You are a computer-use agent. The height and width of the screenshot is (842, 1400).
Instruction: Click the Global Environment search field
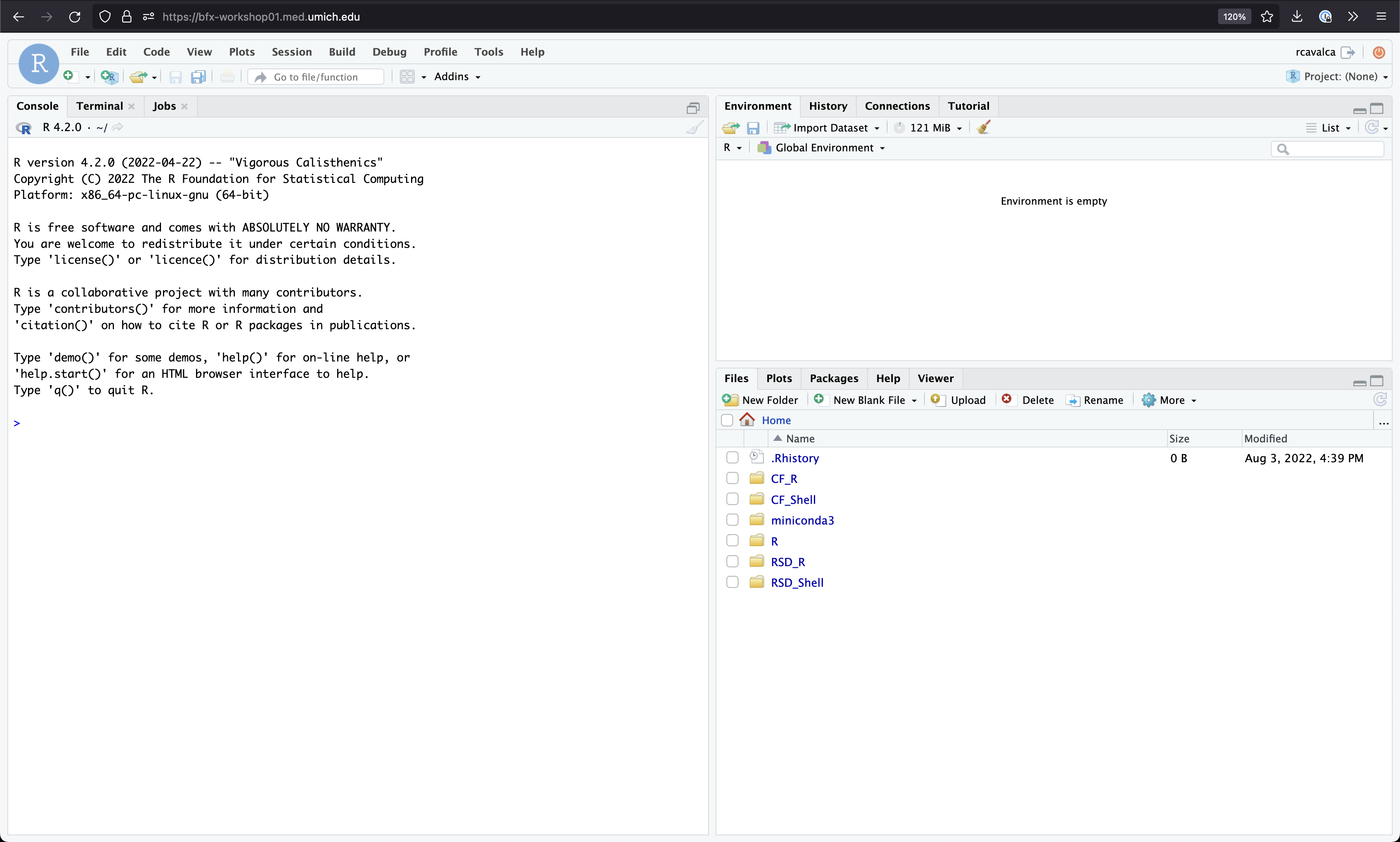coord(1327,149)
